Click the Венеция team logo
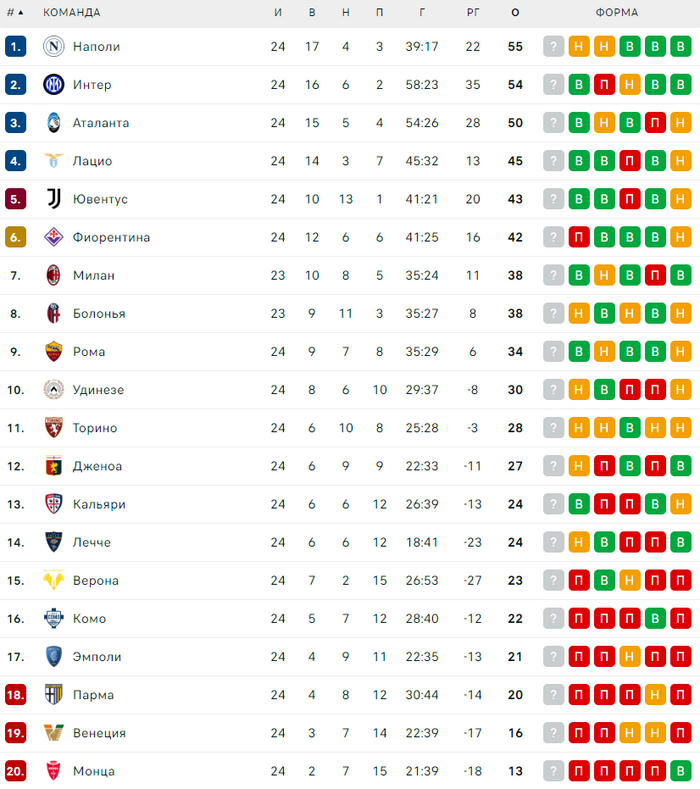700x789 pixels. tap(53, 732)
